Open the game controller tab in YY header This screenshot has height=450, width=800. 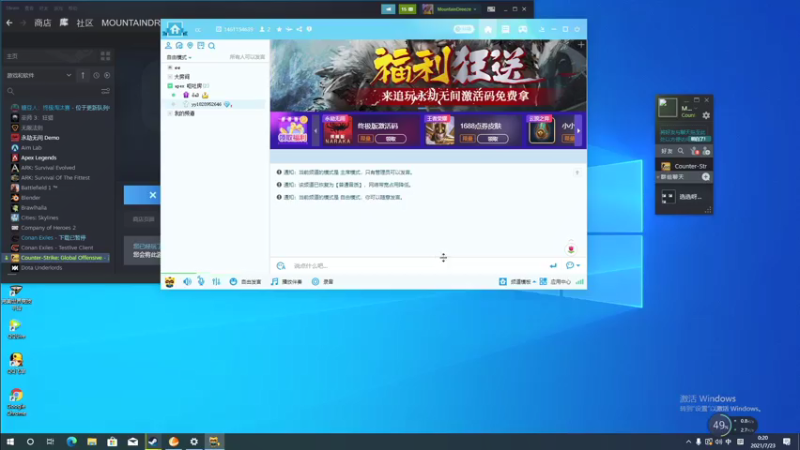point(523,30)
